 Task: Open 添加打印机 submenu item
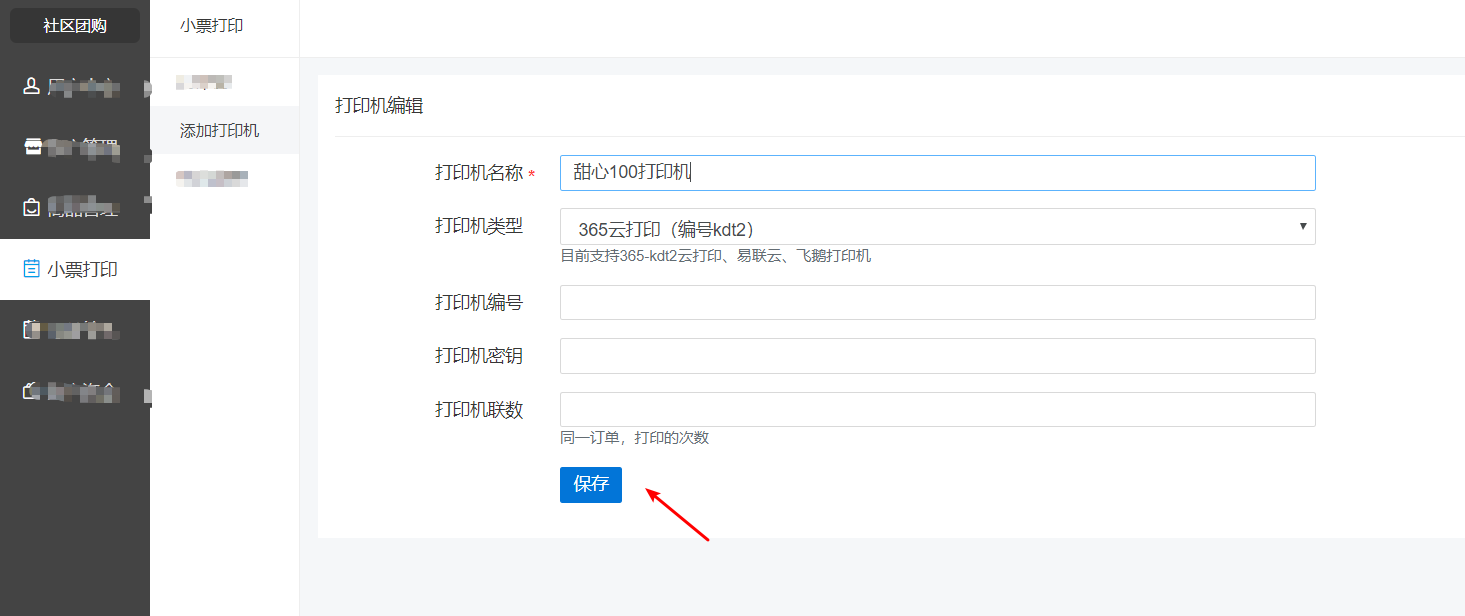[x=224, y=130]
